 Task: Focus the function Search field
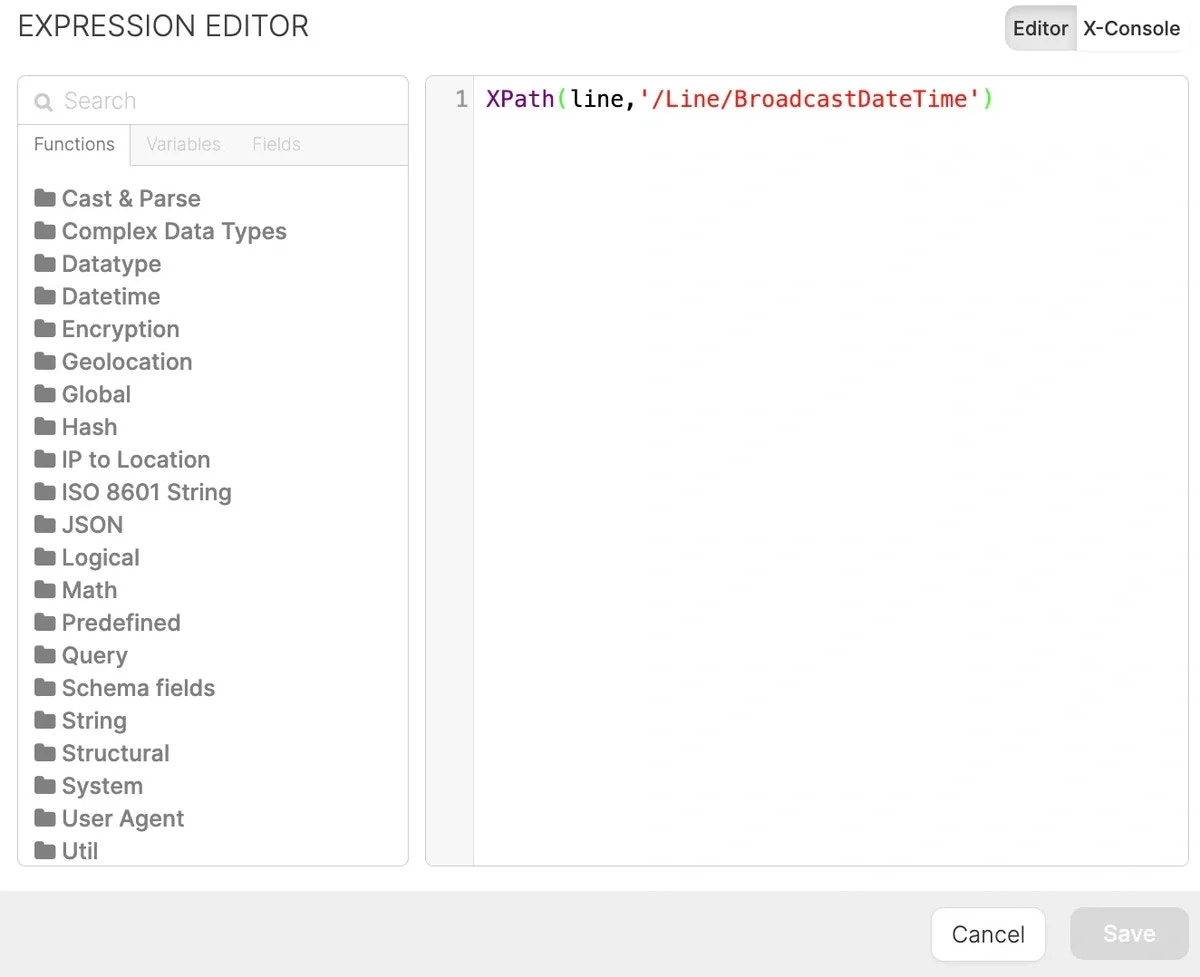(213, 101)
